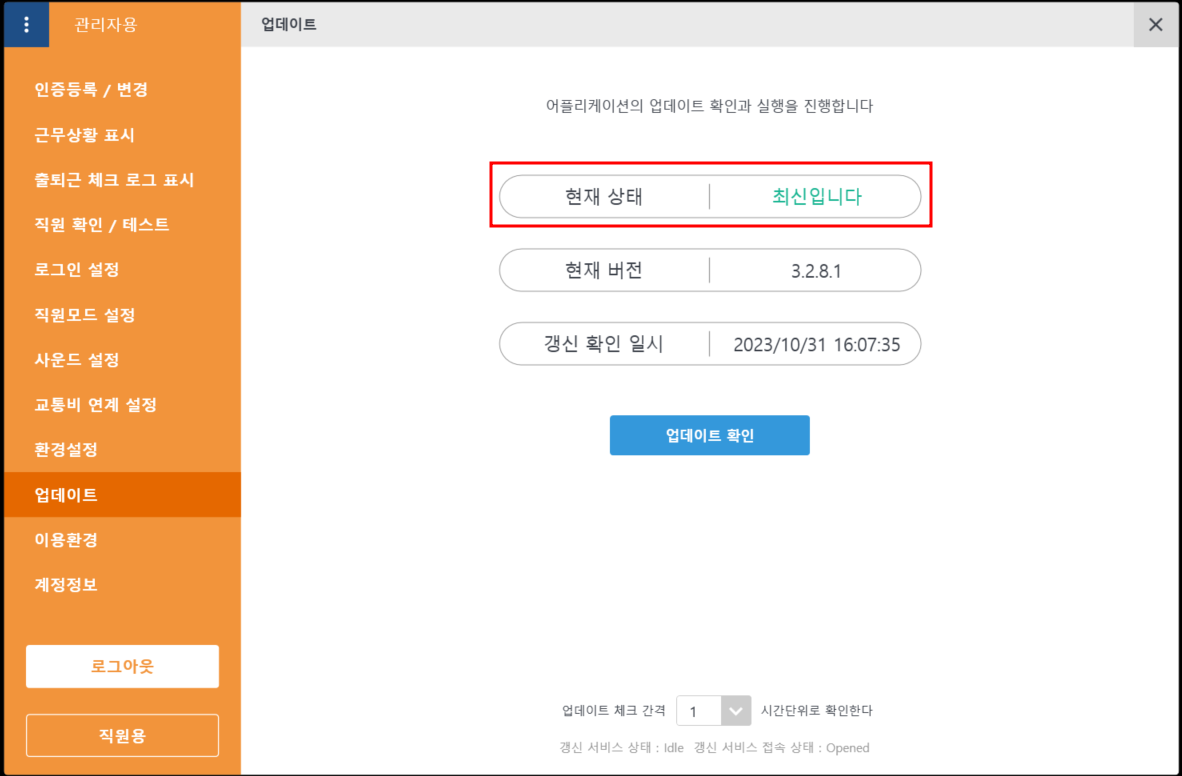This screenshot has width=1182, height=776.
Task: Close the 업데이트 panel with X
Action: pos(1155,25)
